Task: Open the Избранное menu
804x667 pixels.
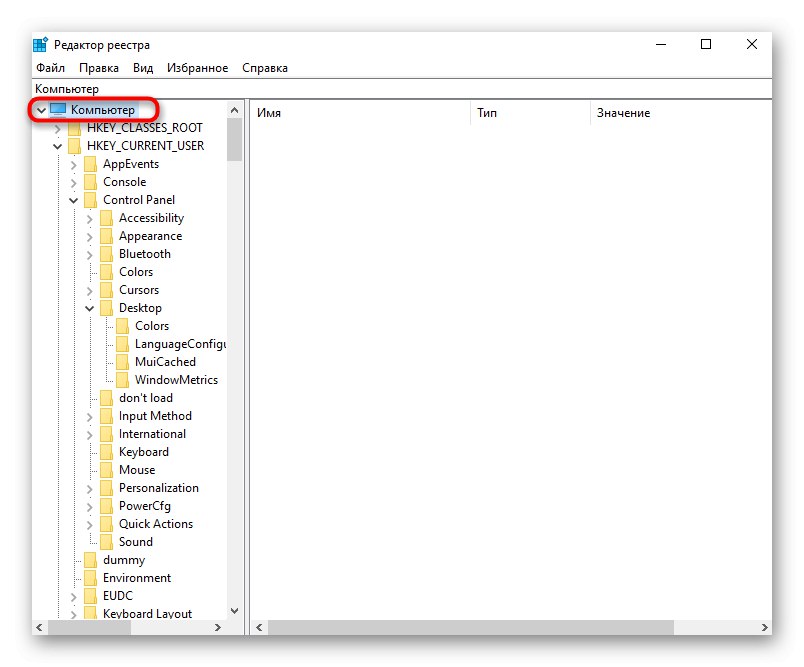Action: (x=197, y=68)
